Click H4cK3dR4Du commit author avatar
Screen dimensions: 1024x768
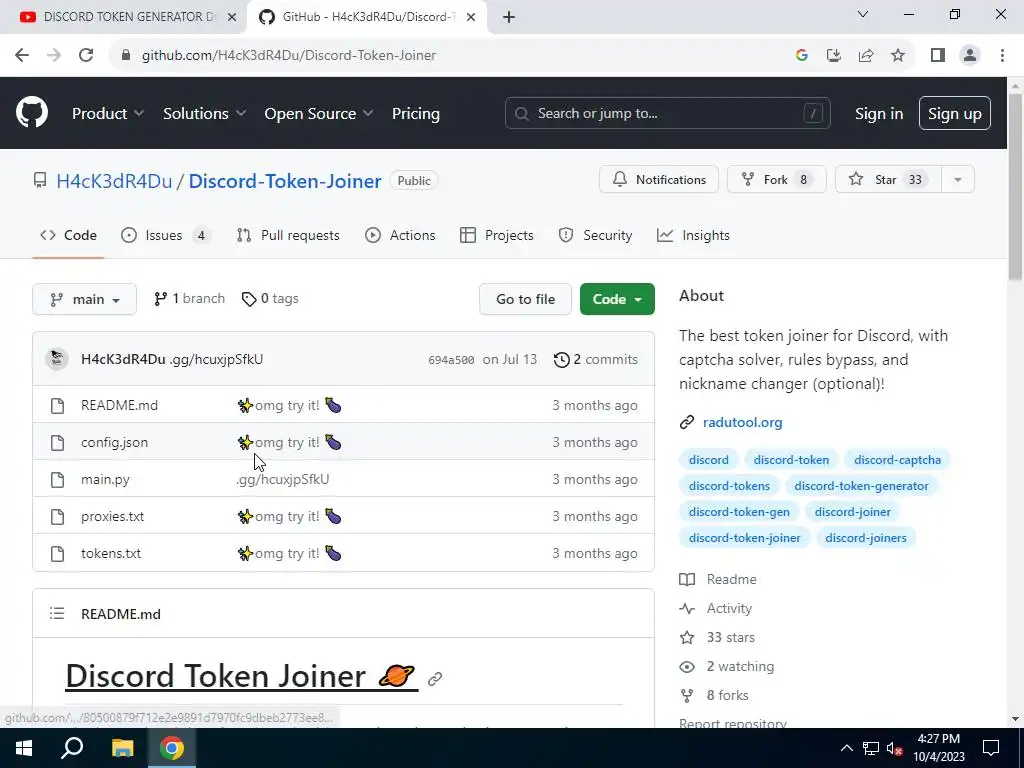[x=57, y=359]
